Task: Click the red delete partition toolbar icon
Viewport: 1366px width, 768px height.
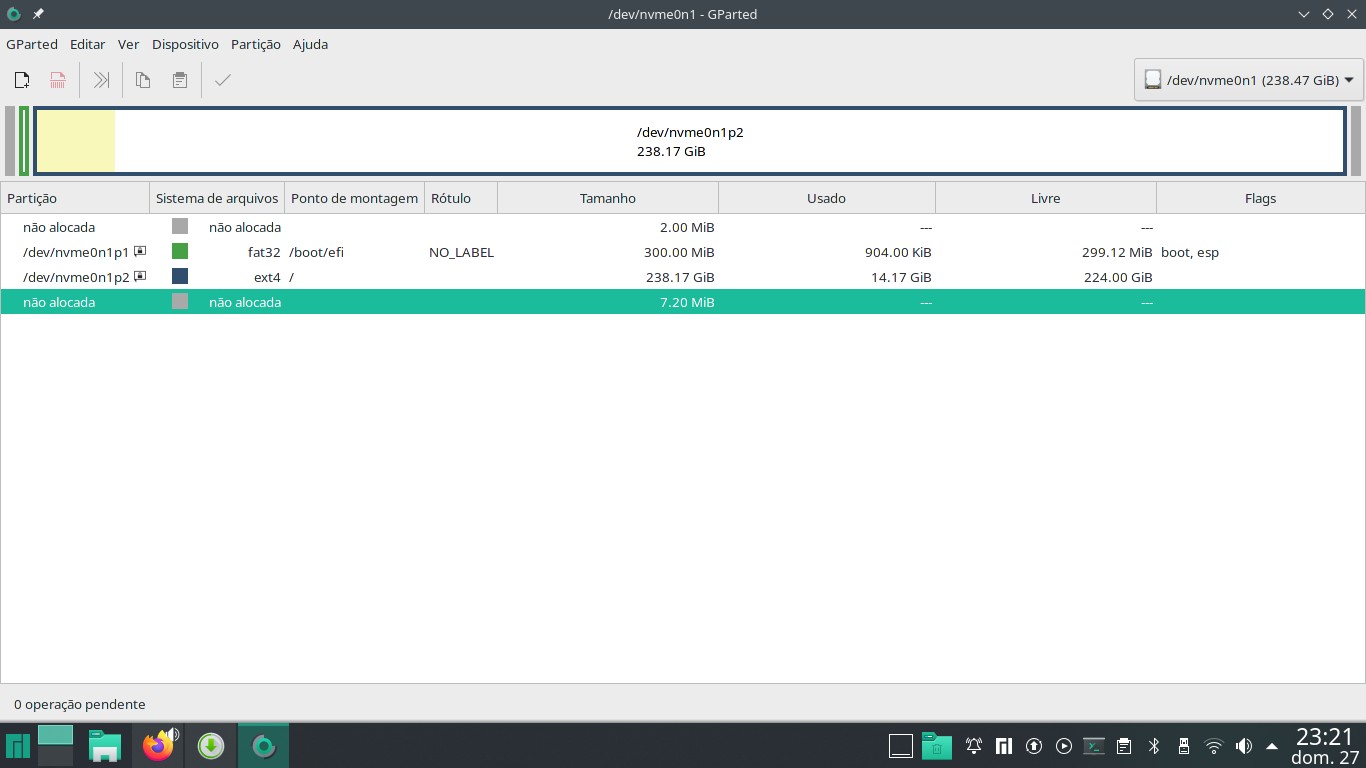Action: [x=59, y=80]
